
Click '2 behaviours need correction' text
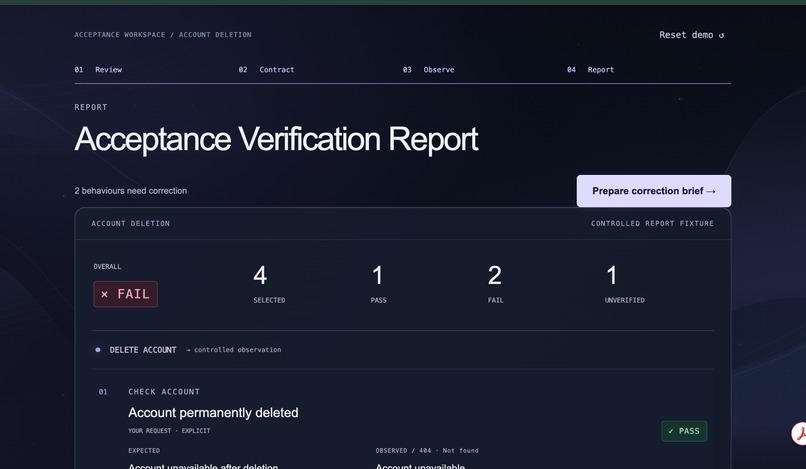click(x=131, y=191)
